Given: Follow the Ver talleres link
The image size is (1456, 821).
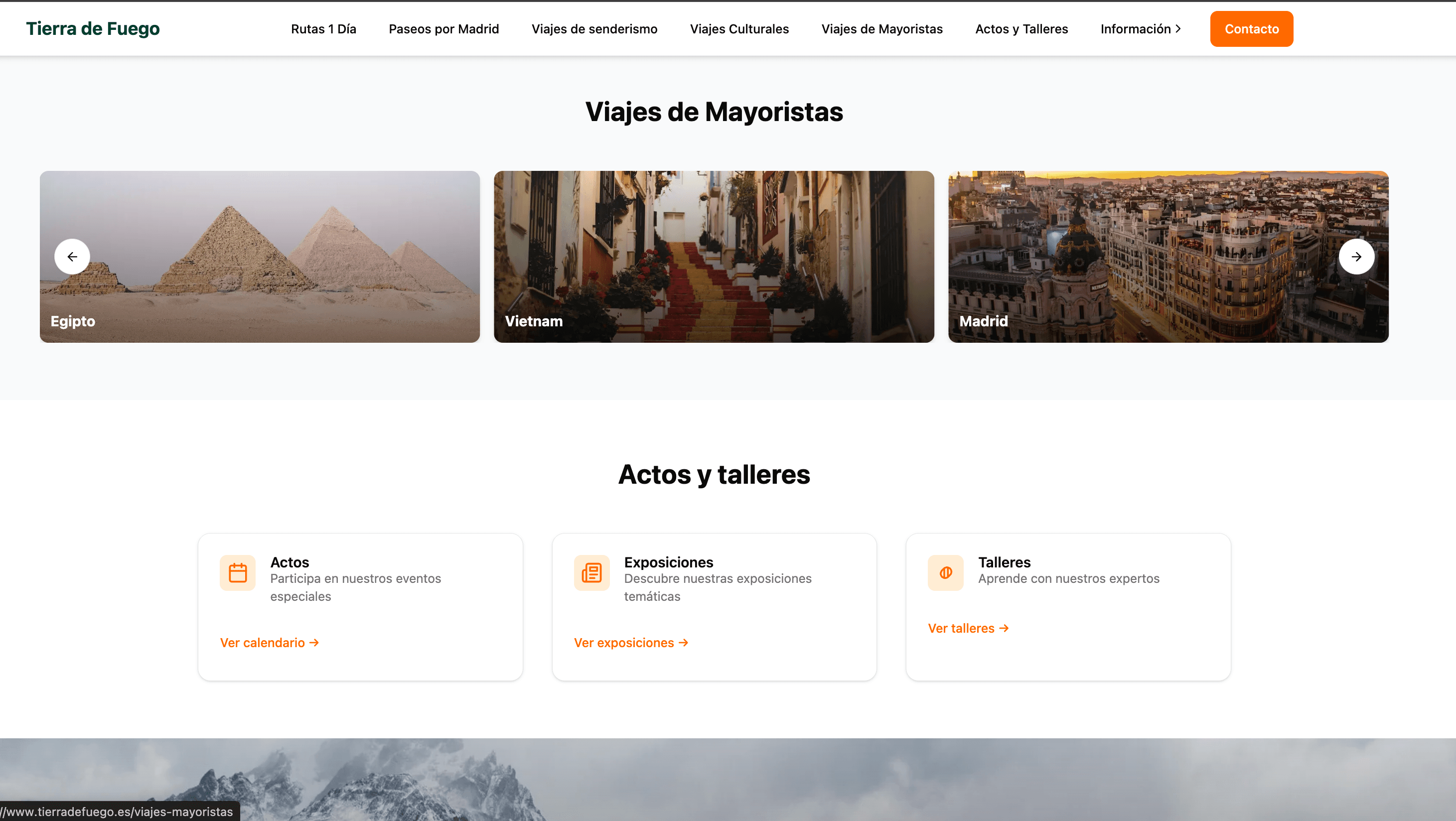Looking at the screenshot, I should 960,628.
